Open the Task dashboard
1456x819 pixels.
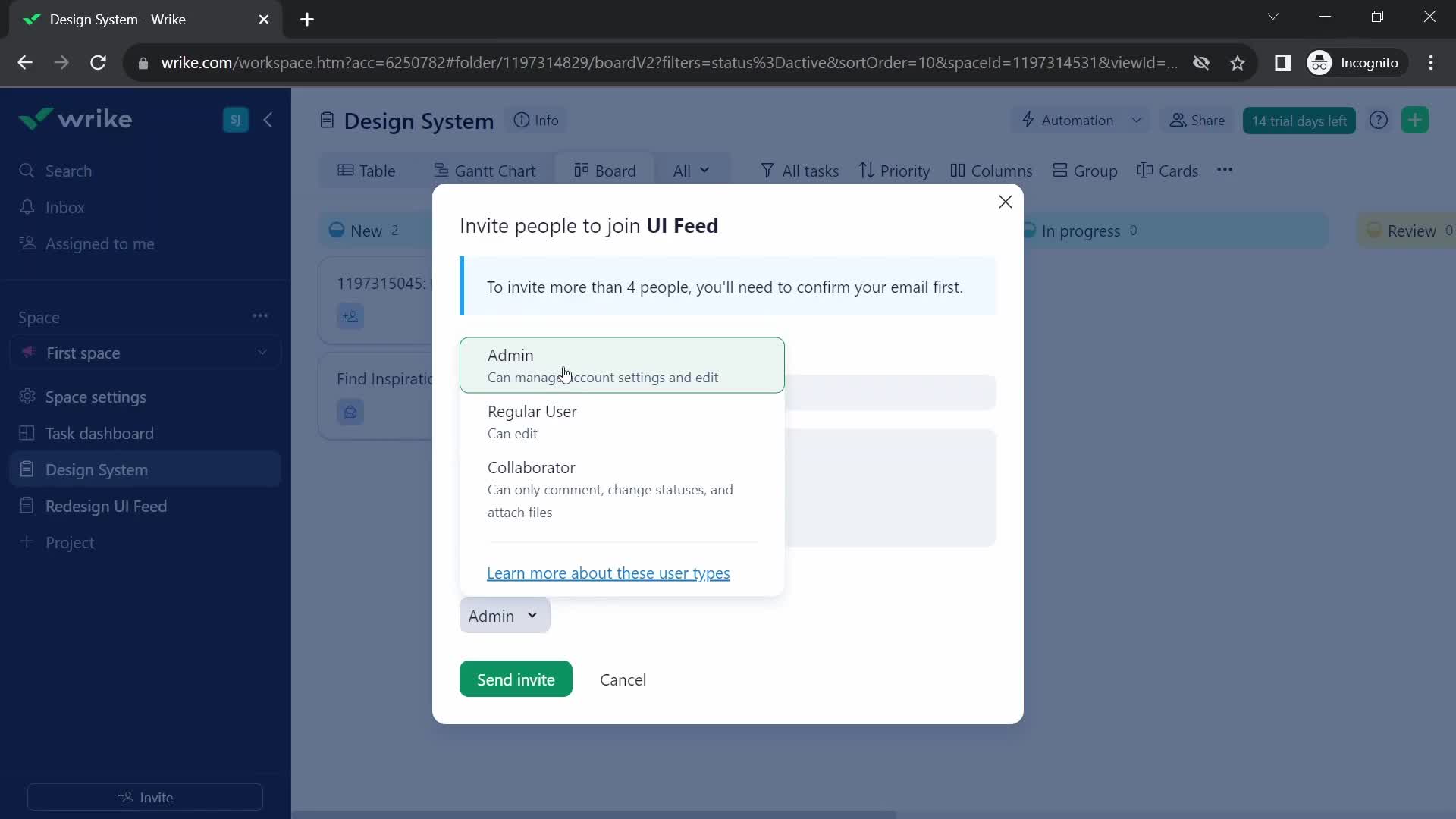pyautogui.click(x=86, y=434)
